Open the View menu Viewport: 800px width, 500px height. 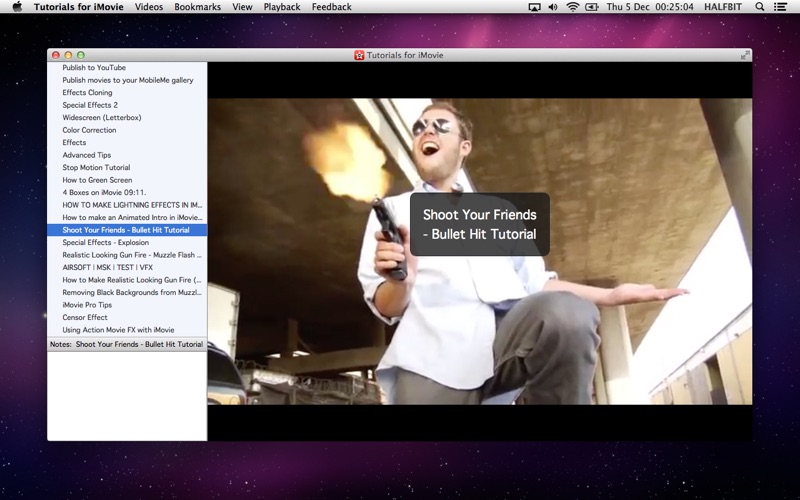(242, 7)
